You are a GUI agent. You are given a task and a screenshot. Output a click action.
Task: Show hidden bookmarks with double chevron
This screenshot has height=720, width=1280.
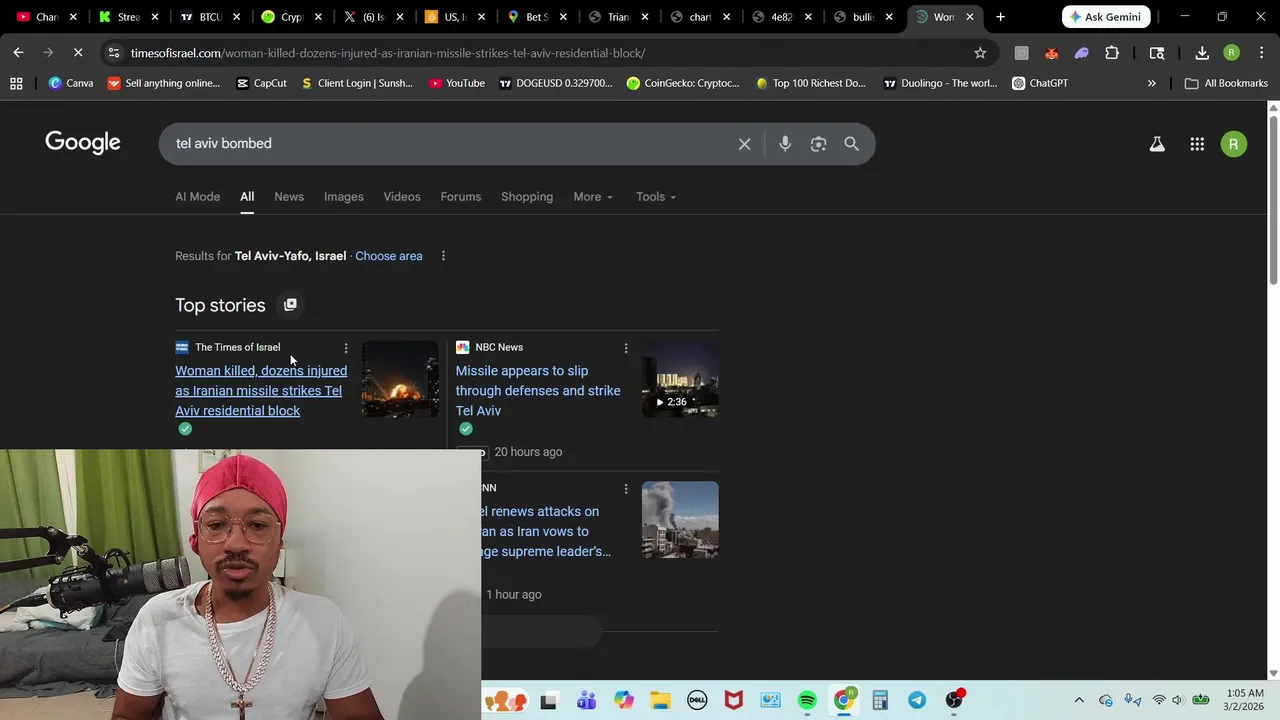point(1151,83)
